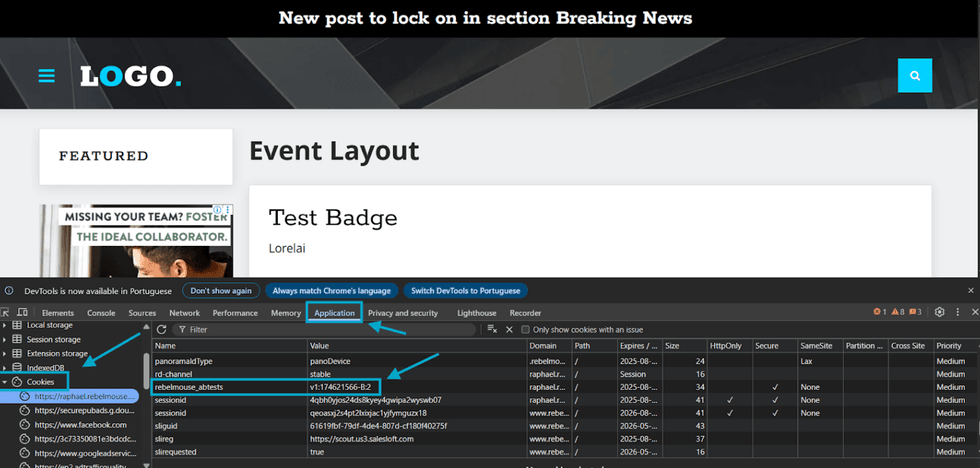This screenshot has width=980, height=468.
Task: Select the rd-channel cookie row
Action: pos(565,374)
